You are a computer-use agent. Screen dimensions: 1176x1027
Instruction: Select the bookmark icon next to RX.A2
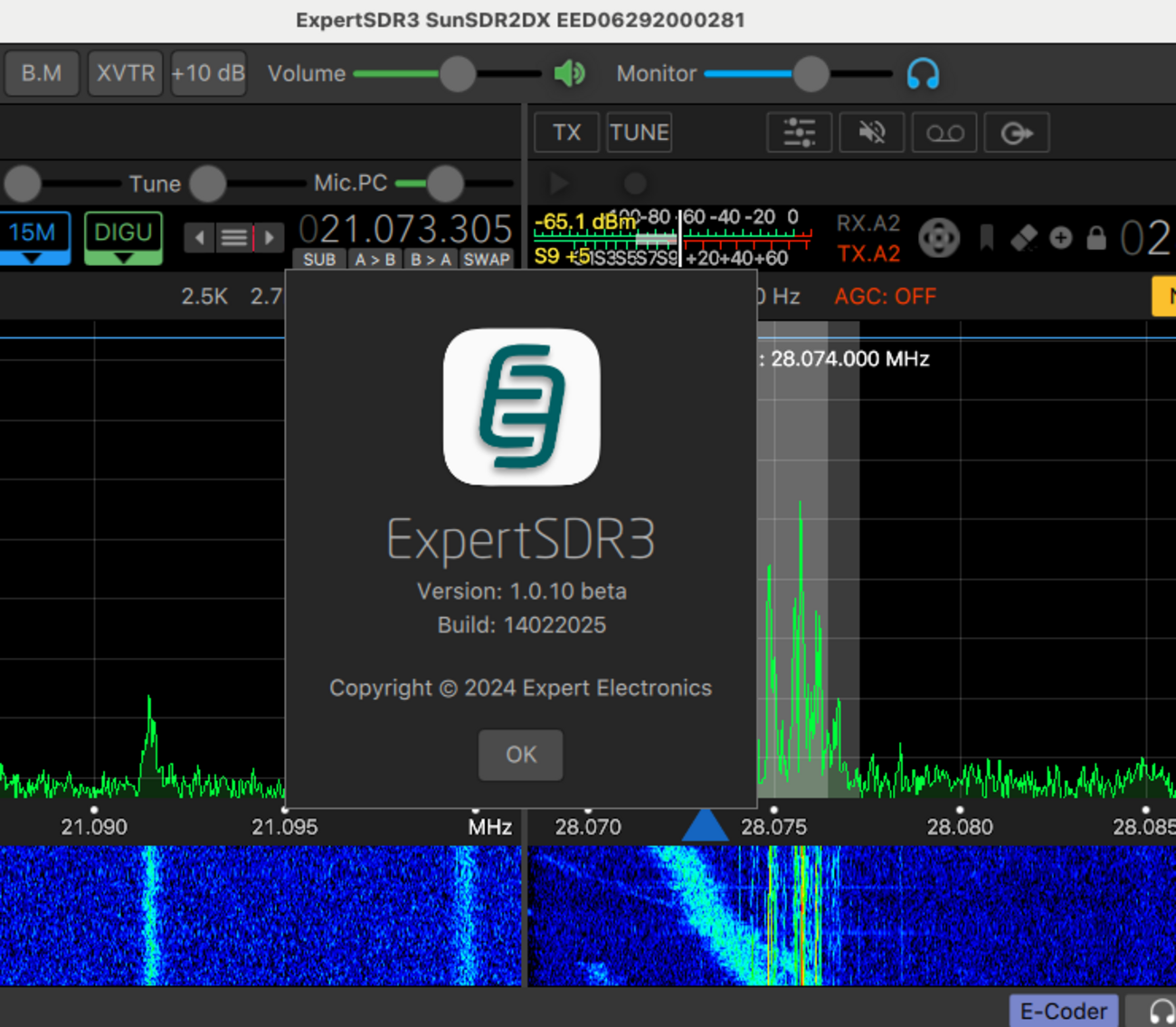coord(986,238)
